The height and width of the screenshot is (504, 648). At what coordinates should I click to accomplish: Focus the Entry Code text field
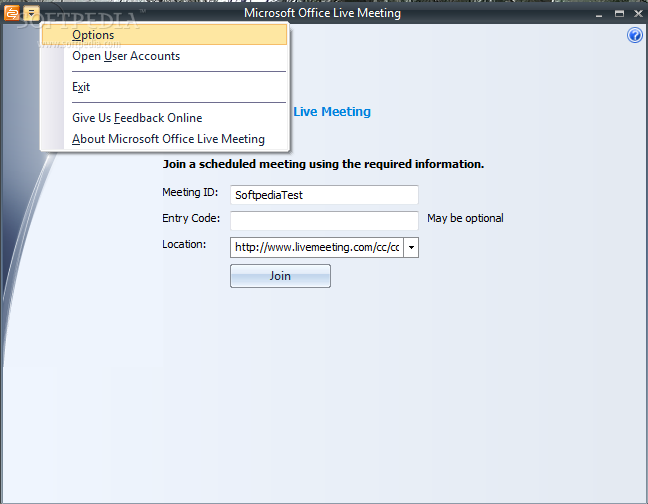pyautogui.click(x=324, y=221)
